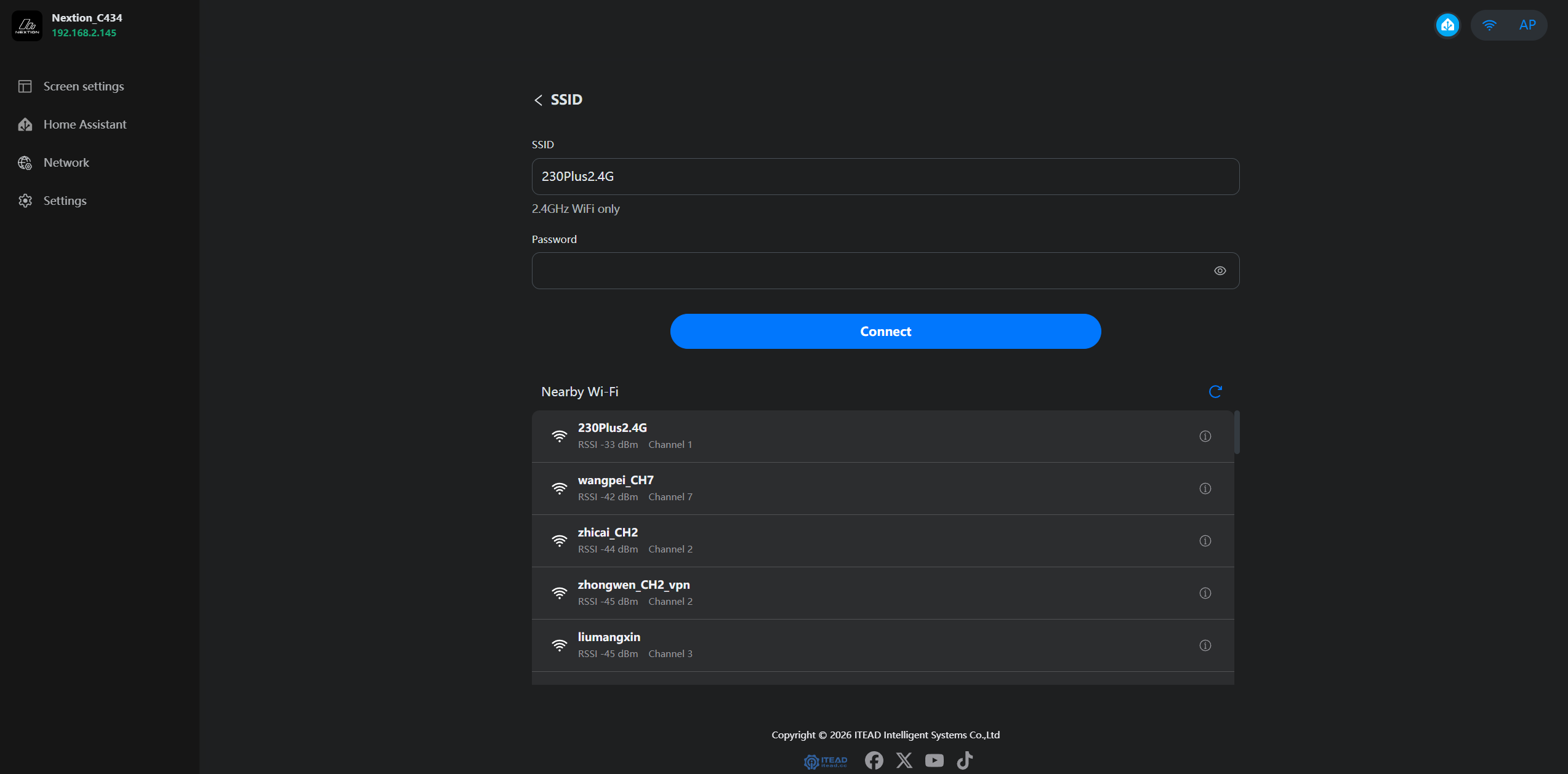Image resolution: width=1568 pixels, height=774 pixels.
Task: Go to the Network section
Action: 54,162
